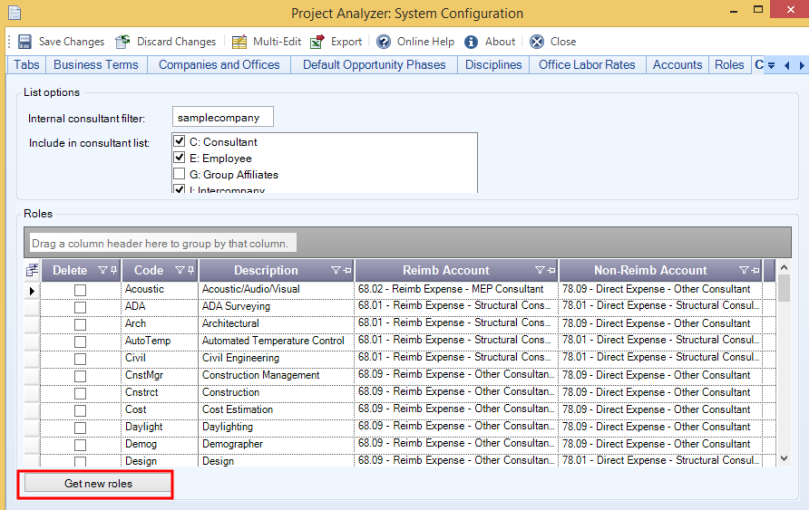Open the tab list dropdown arrow

(771, 66)
